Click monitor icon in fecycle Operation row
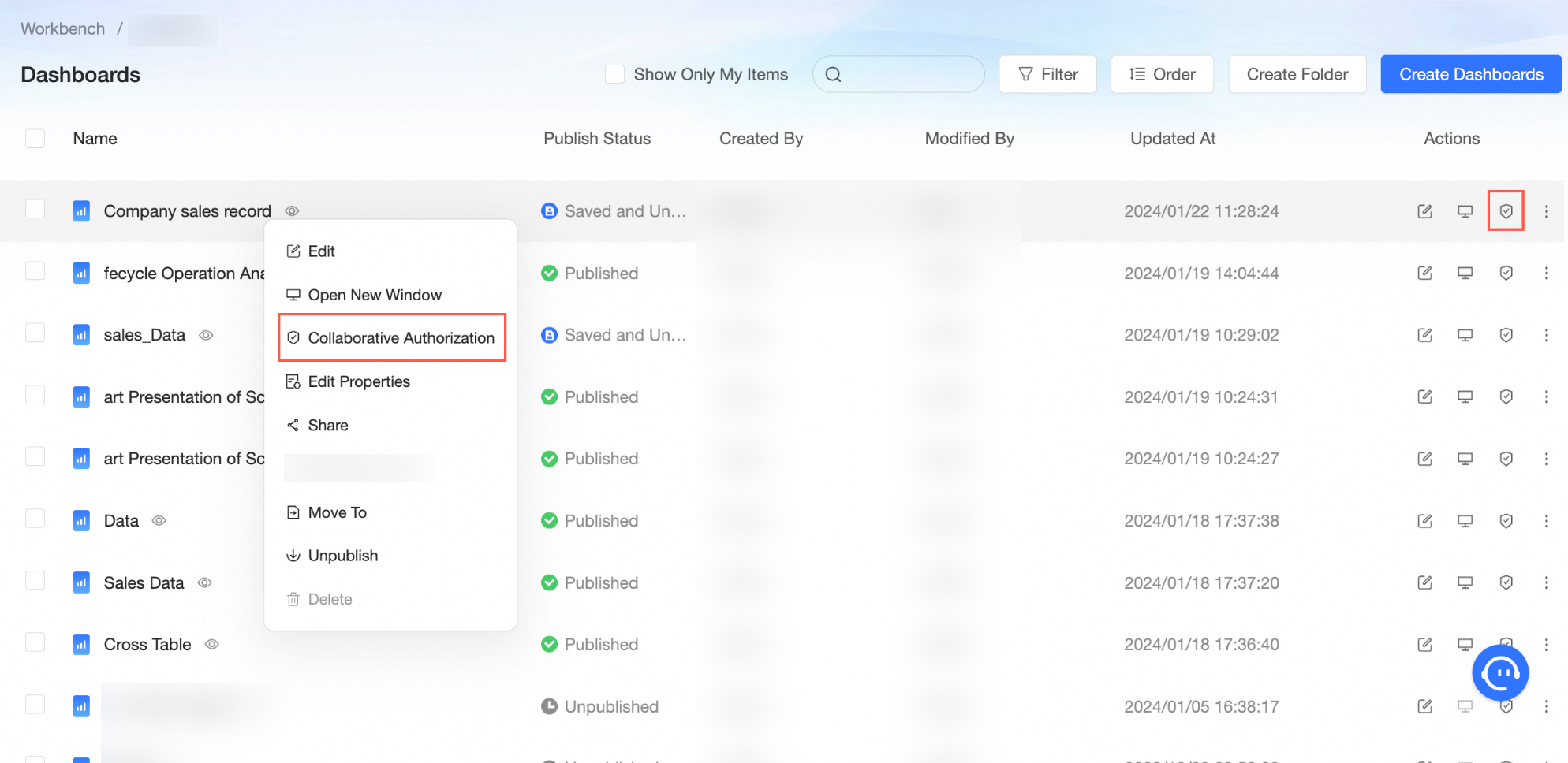Image resolution: width=1568 pixels, height=763 pixels. click(1465, 273)
